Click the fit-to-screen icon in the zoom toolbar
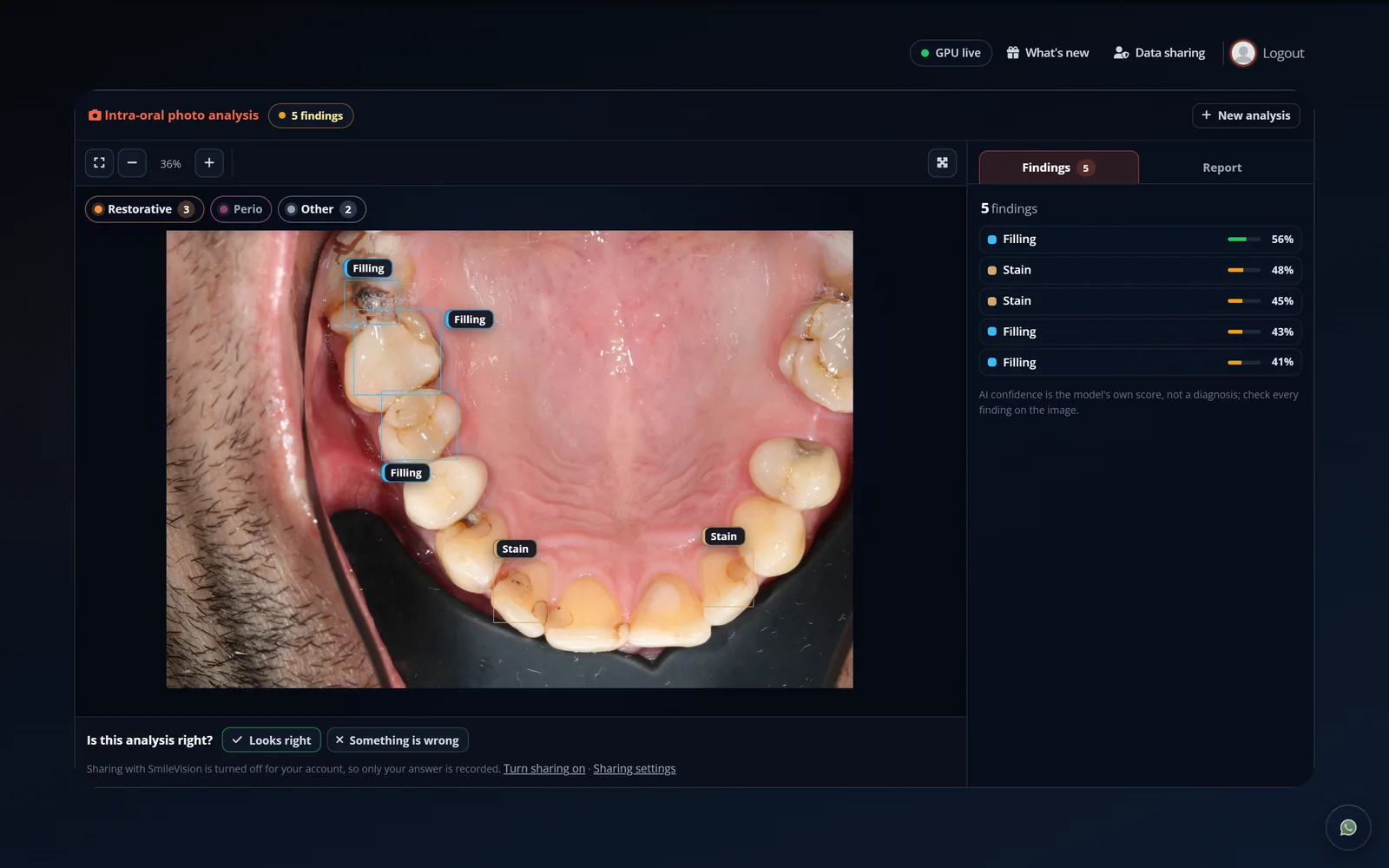This screenshot has height=868, width=1389. [x=99, y=163]
